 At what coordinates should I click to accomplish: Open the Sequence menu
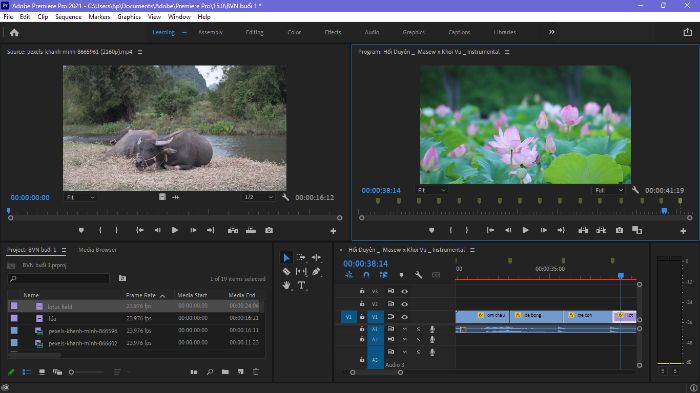point(68,17)
